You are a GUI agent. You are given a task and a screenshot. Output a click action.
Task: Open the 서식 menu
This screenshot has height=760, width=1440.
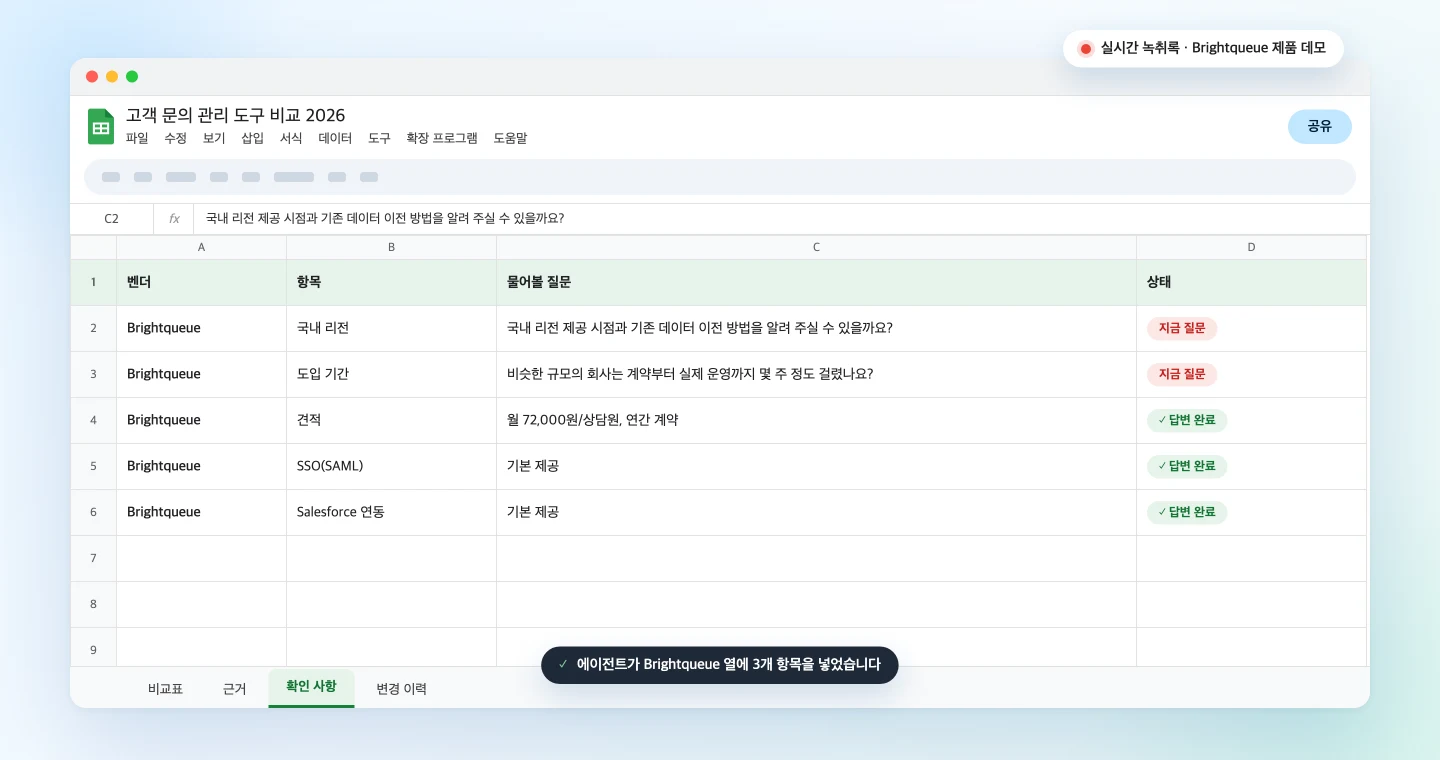pos(291,138)
